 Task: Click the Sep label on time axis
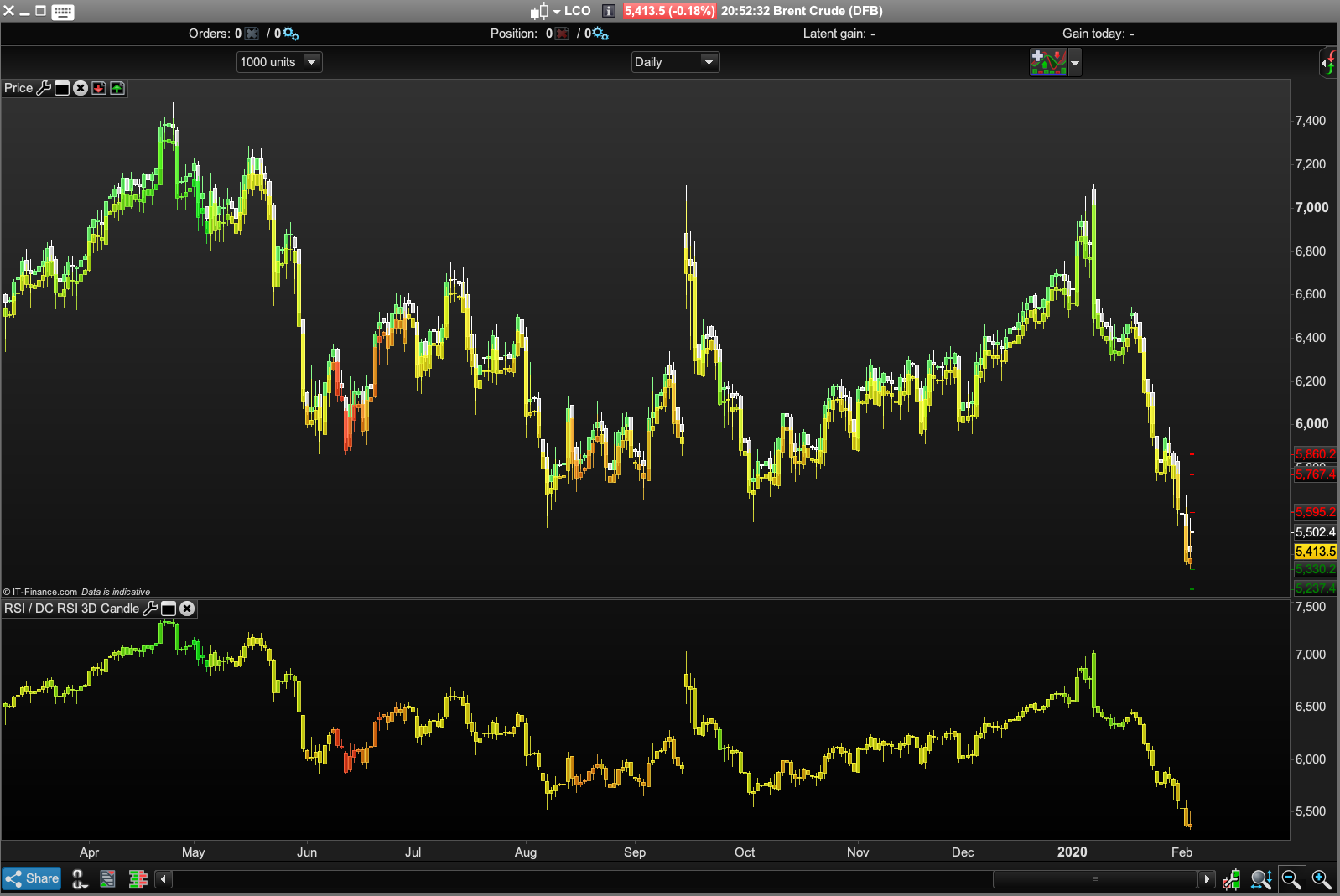pyautogui.click(x=635, y=852)
